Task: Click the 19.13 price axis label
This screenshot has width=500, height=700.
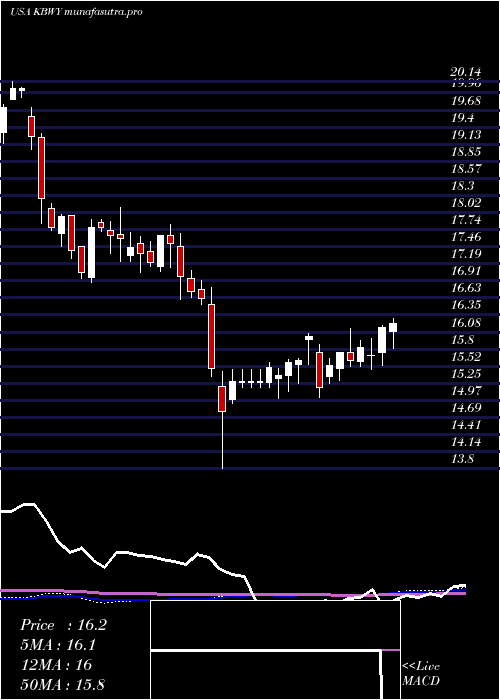Action: pos(466,135)
